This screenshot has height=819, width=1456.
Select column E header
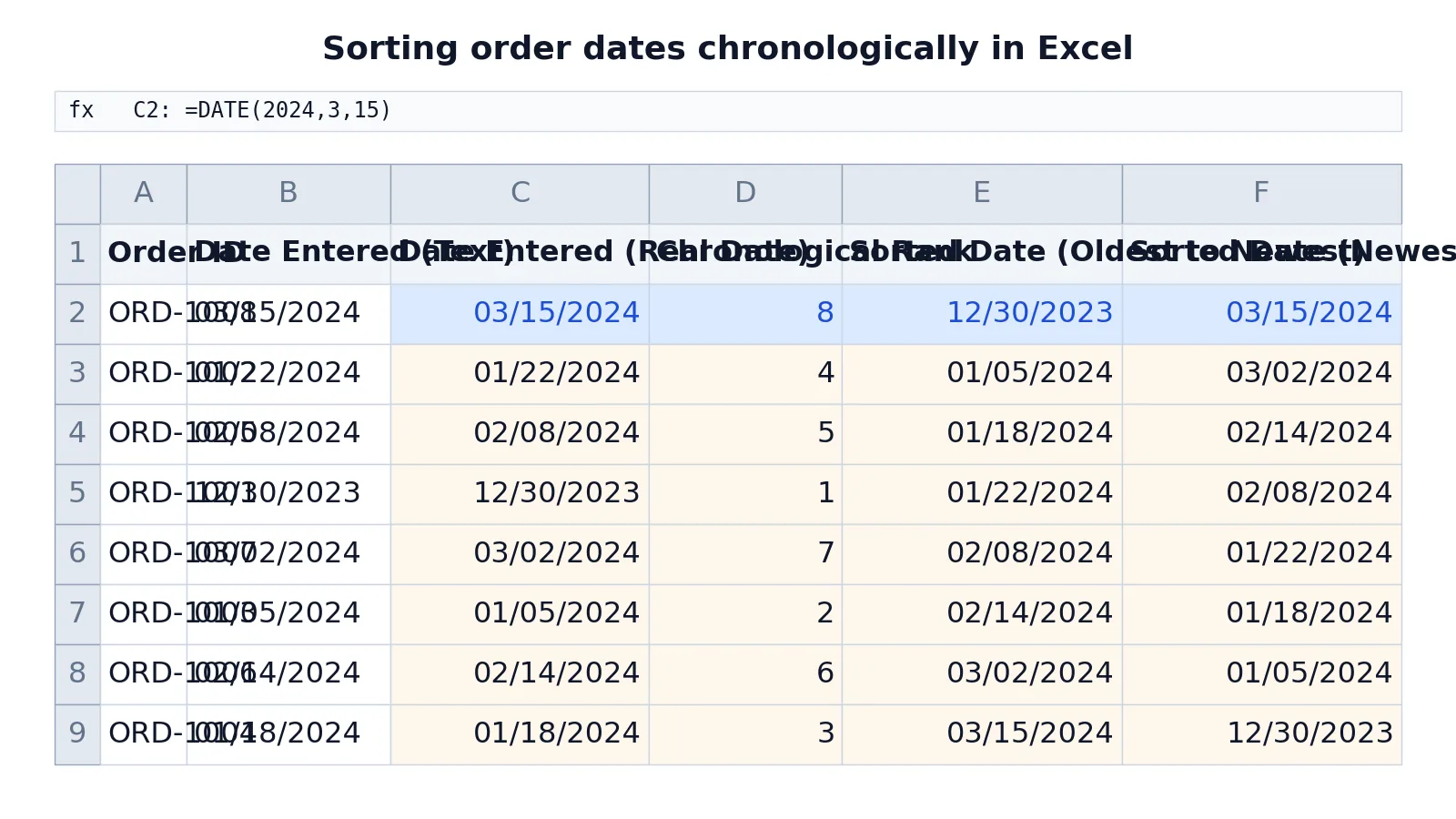982,194
